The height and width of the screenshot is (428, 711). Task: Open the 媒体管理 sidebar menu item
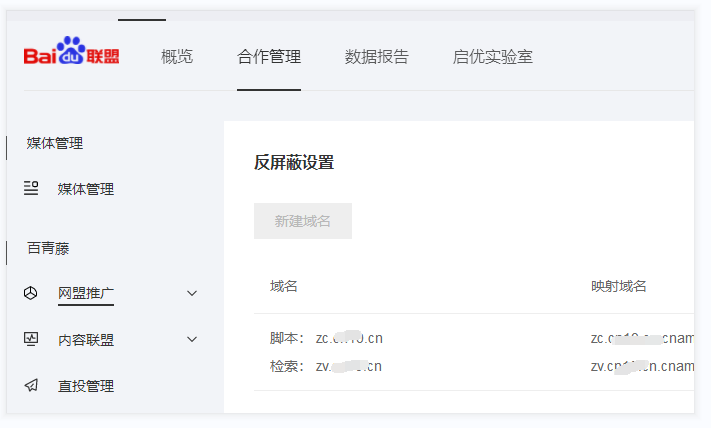[86, 189]
